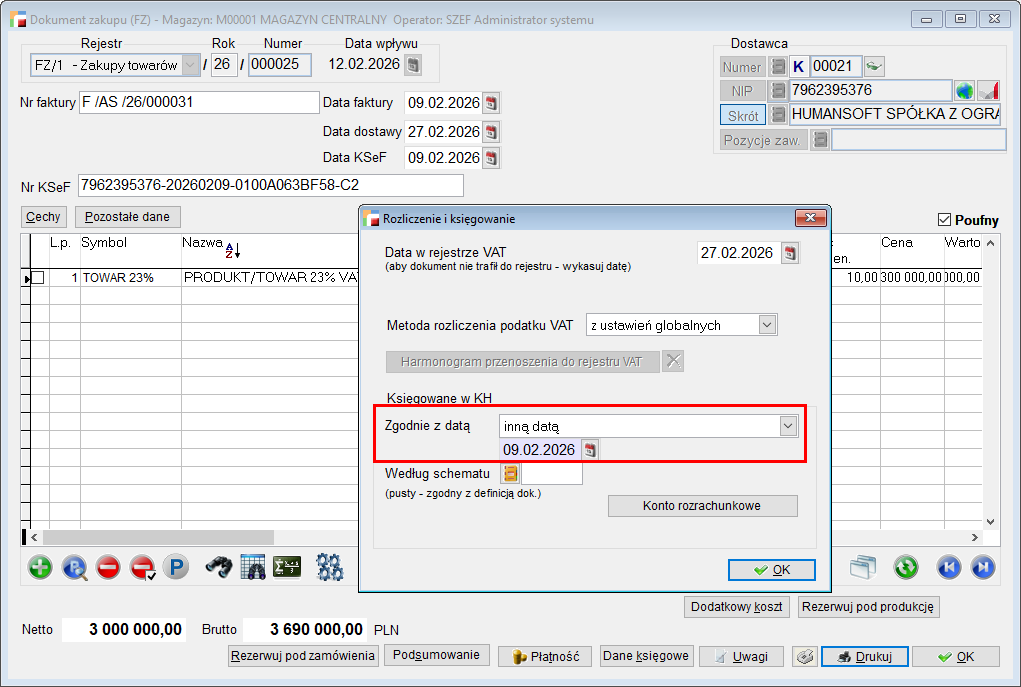The height and width of the screenshot is (687, 1021).
Task: Click the glasses preview icon beside supplier number
Action: 875,66
